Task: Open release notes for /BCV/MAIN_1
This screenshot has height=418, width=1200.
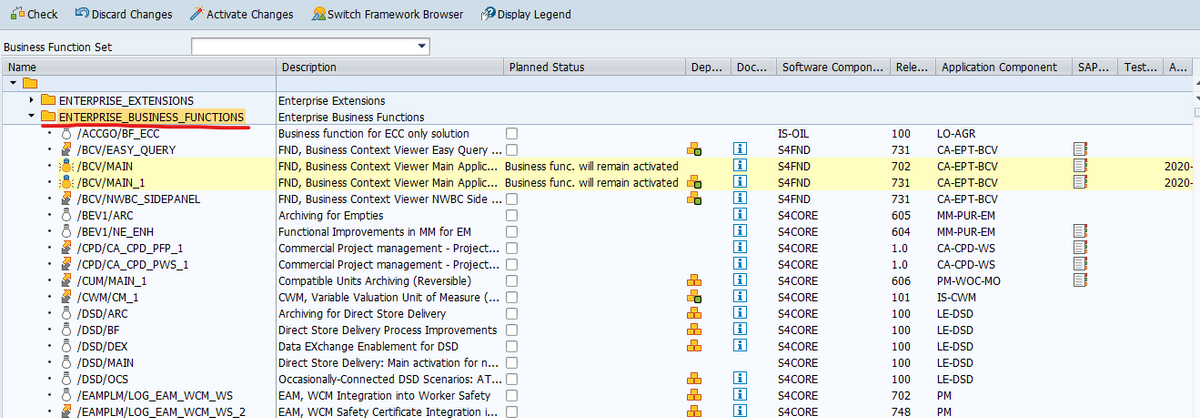Action: point(1080,183)
